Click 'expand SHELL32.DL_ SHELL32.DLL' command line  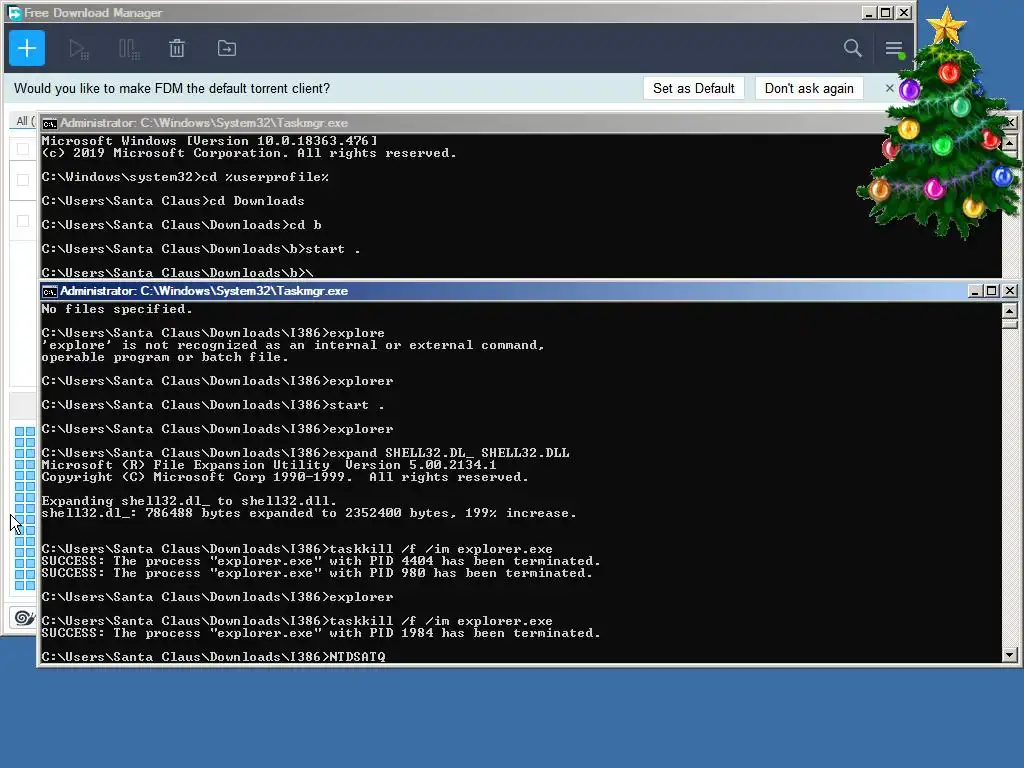(306, 453)
